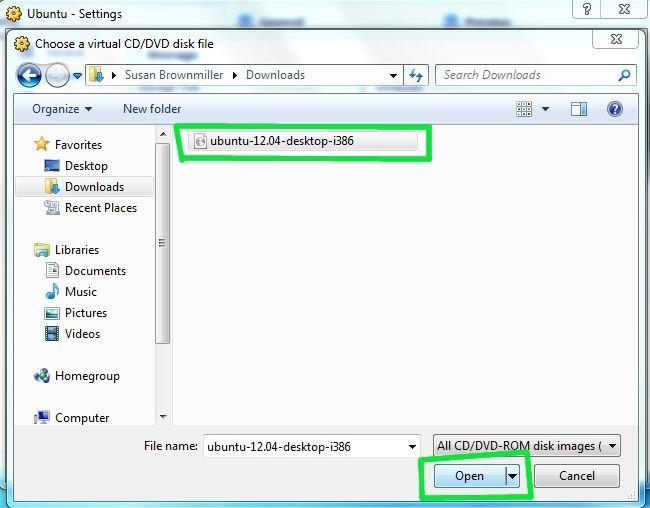Select Homegroup in navigation pane
Image resolution: width=650 pixels, height=508 pixels.
pyautogui.click(x=87, y=376)
